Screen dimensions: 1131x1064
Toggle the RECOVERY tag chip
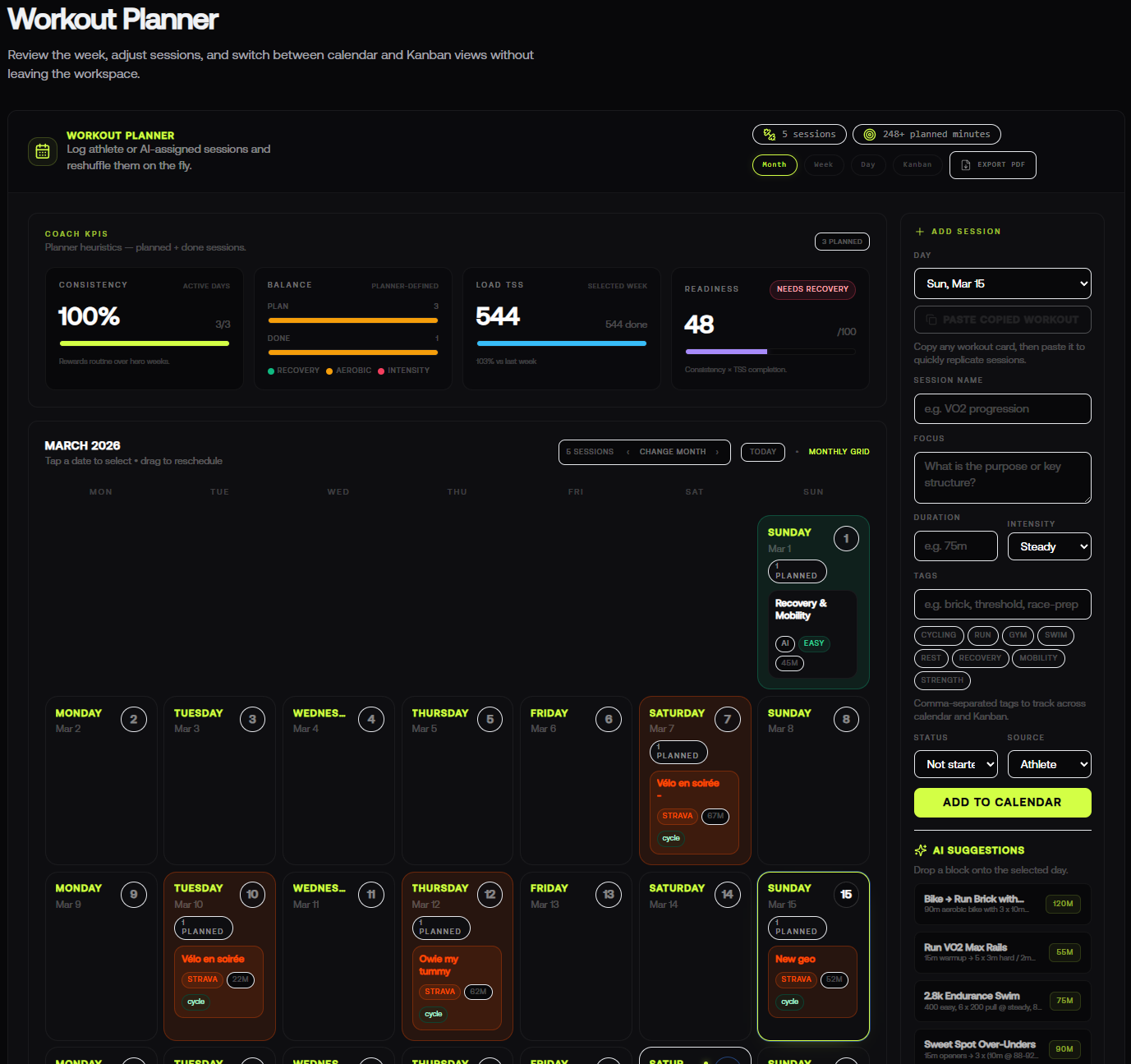(x=980, y=658)
